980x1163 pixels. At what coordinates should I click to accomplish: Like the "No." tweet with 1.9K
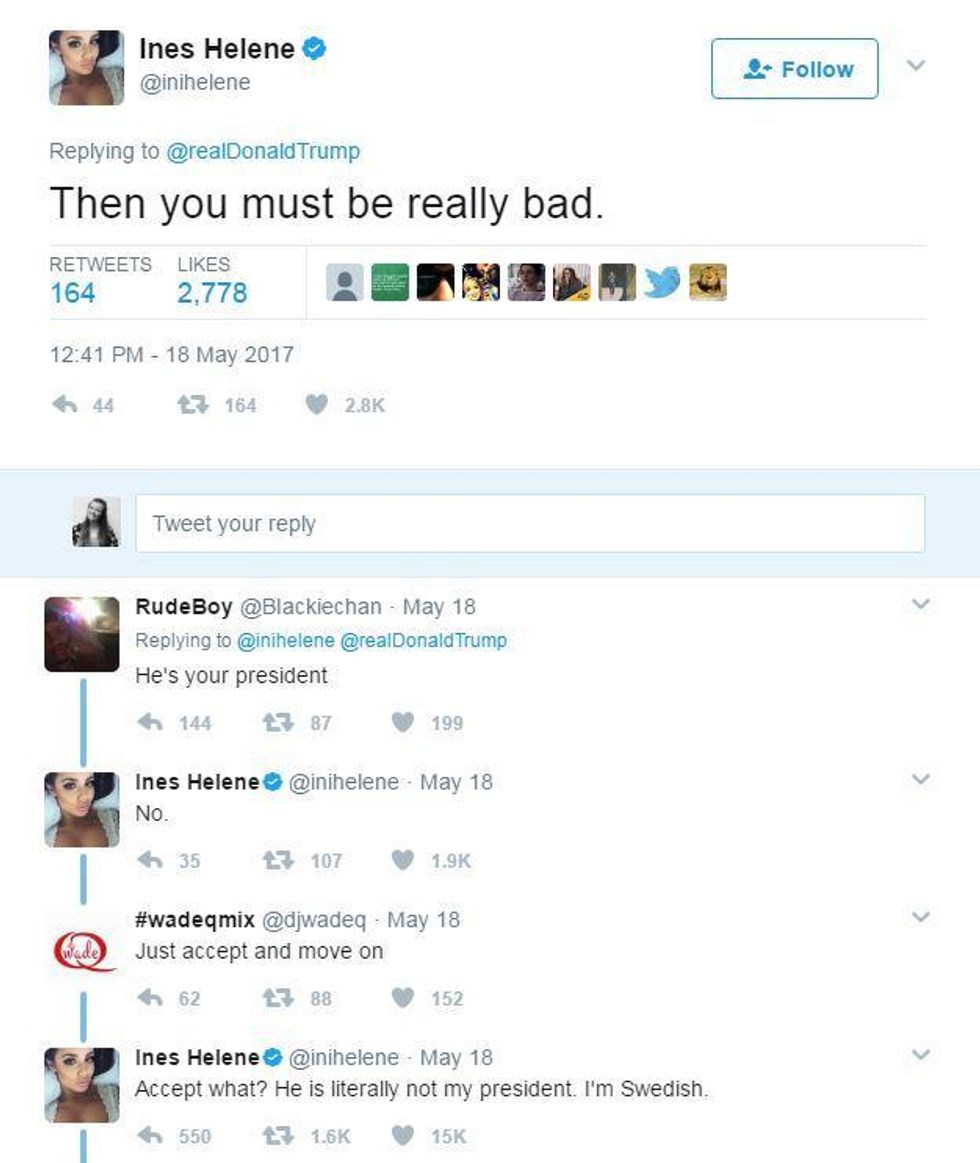(x=402, y=860)
